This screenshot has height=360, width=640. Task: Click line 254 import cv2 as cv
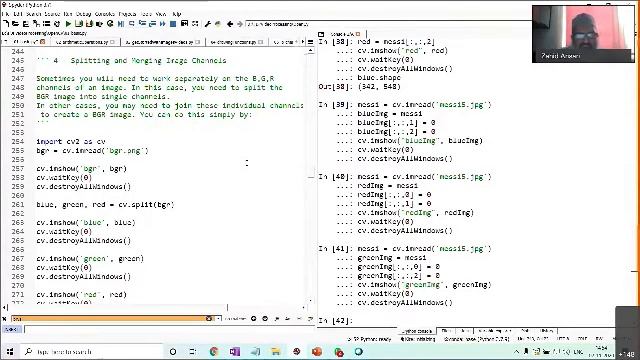pyautogui.click(x=71, y=142)
